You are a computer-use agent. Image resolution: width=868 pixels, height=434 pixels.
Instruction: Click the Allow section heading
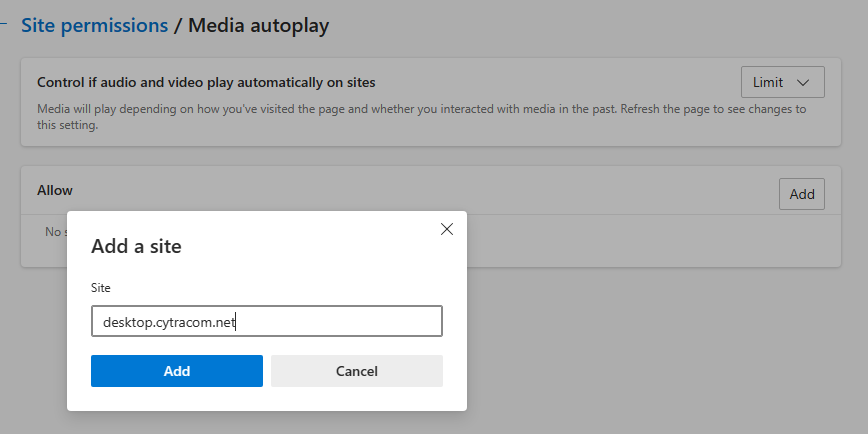point(55,190)
